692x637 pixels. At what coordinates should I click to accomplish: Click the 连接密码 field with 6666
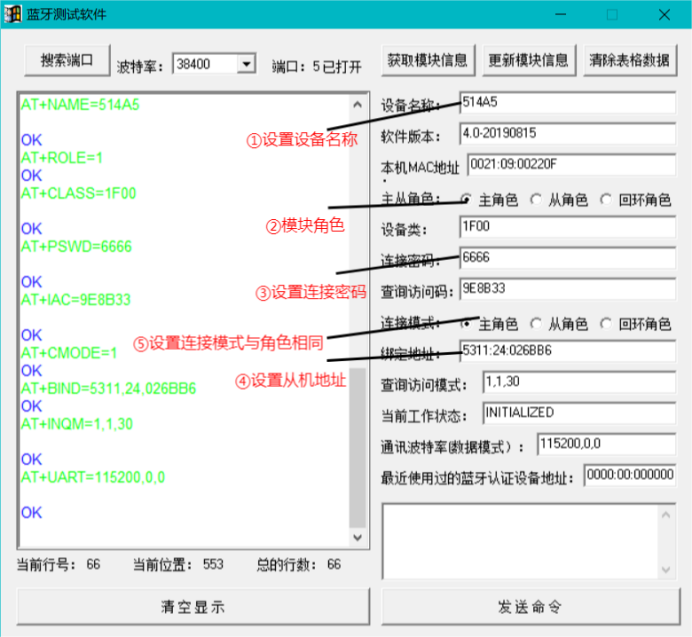(x=568, y=258)
